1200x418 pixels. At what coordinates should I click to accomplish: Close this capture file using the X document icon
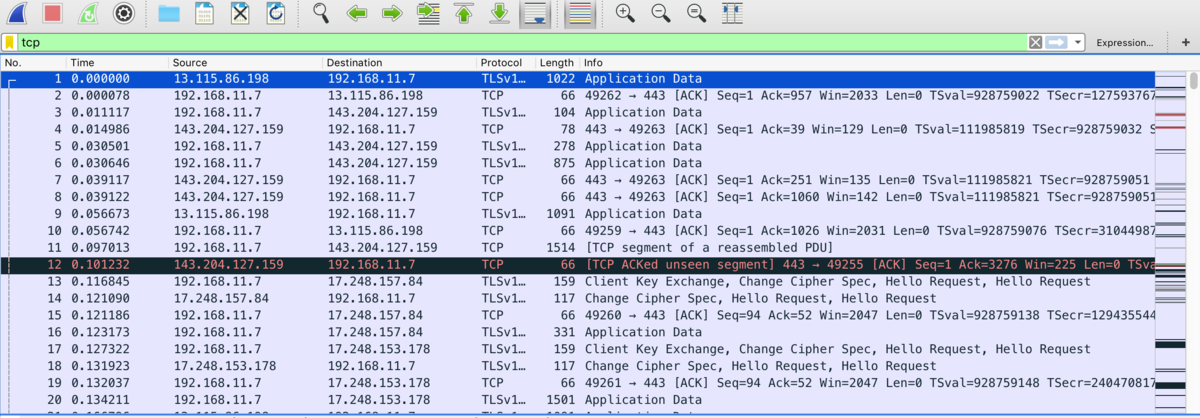tap(240, 14)
